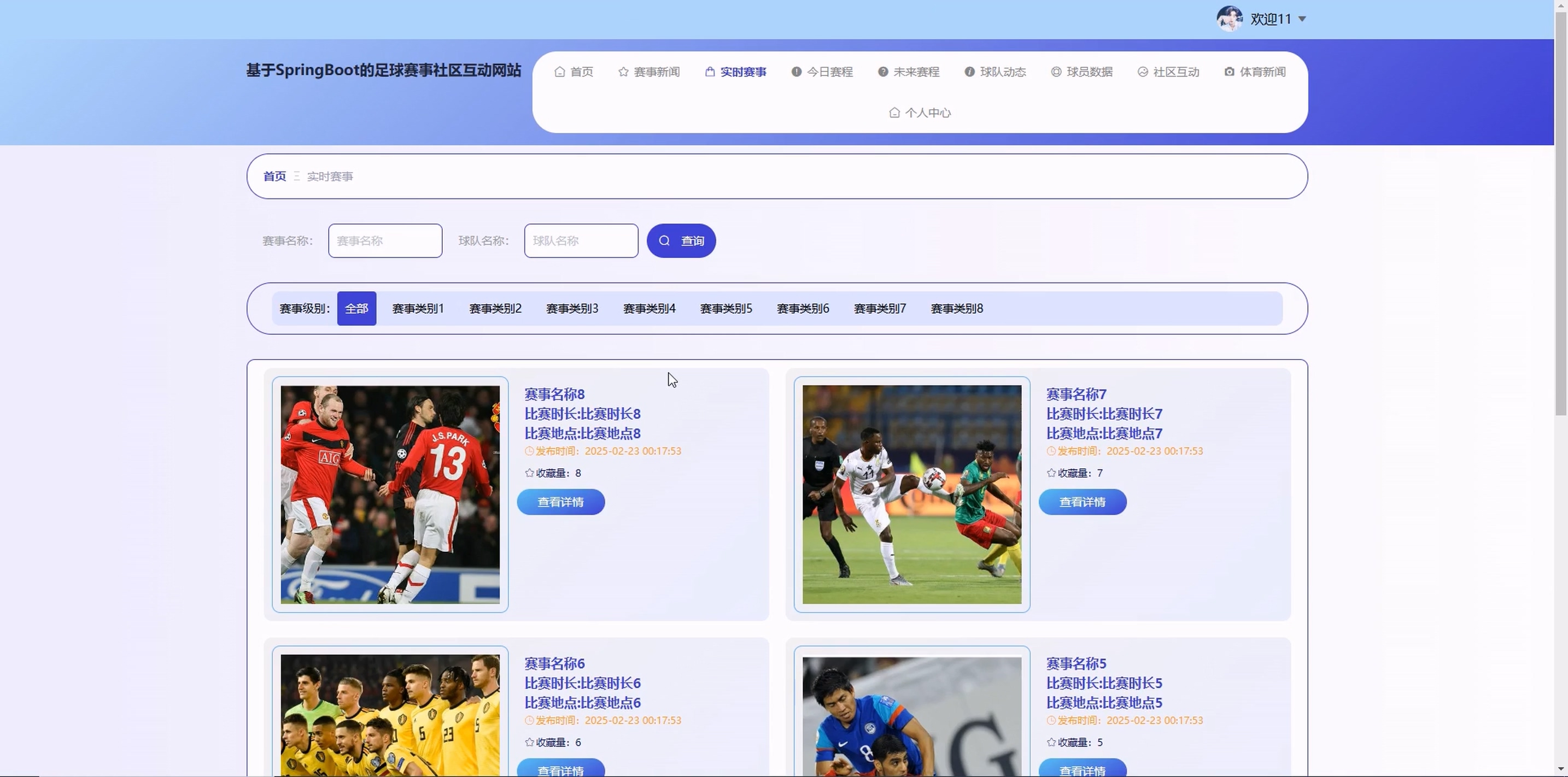This screenshot has width=1568, height=777.
Task: Click the home icon beside 首页 in navbar
Action: pyautogui.click(x=559, y=72)
